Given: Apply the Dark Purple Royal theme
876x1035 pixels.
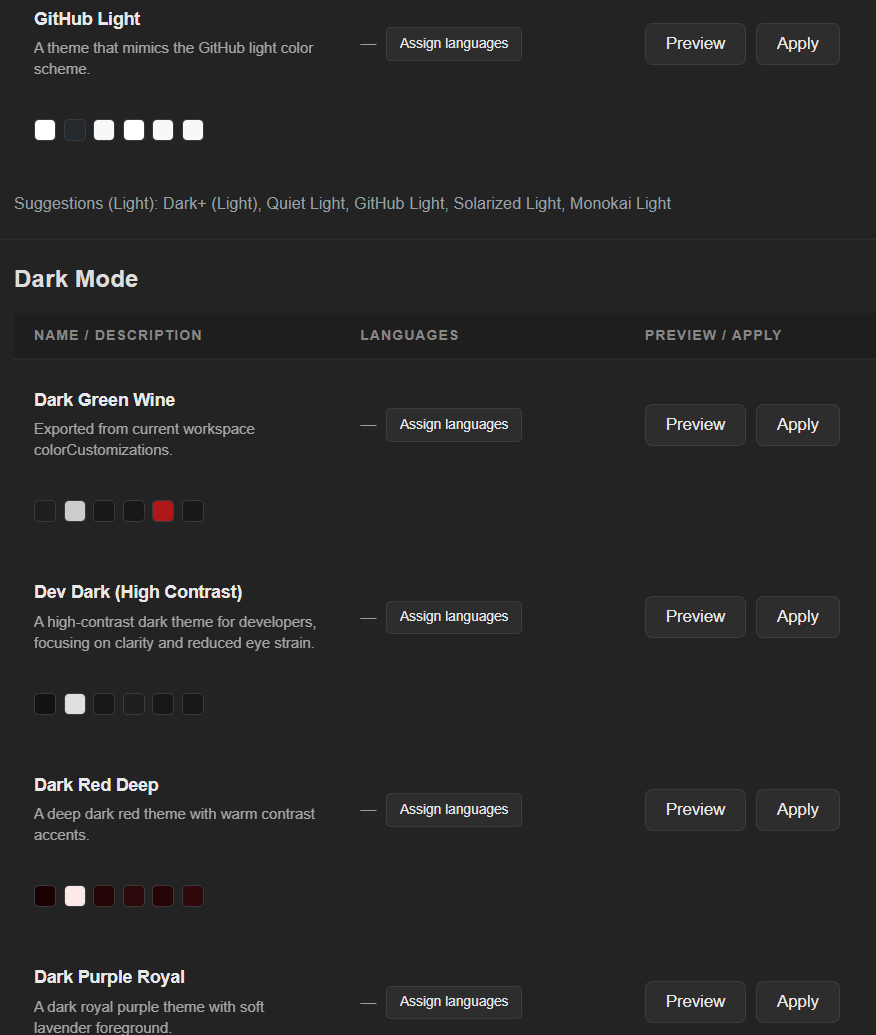Looking at the screenshot, I should point(797,1001).
